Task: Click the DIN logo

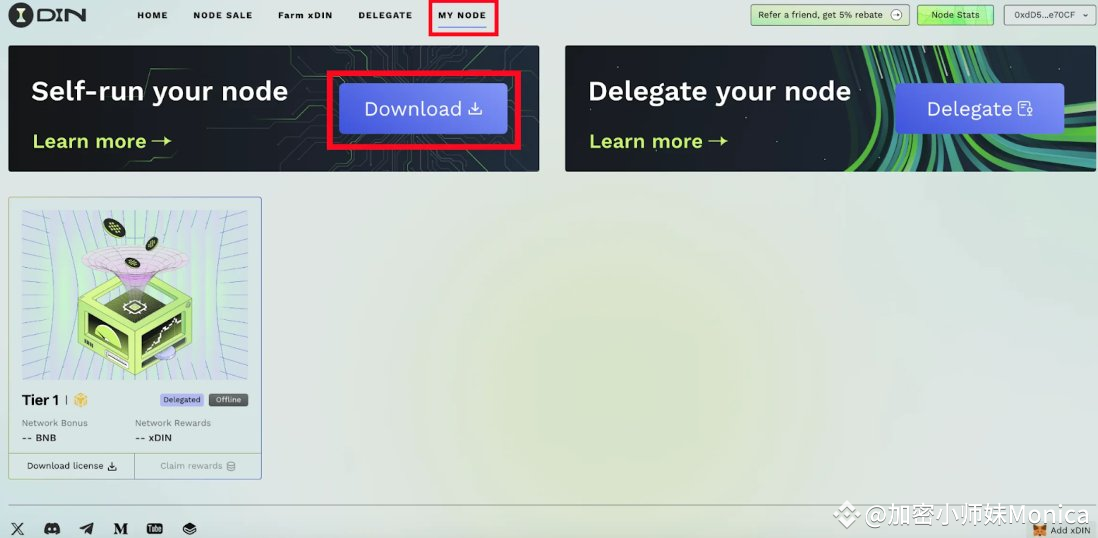Action: point(48,15)
